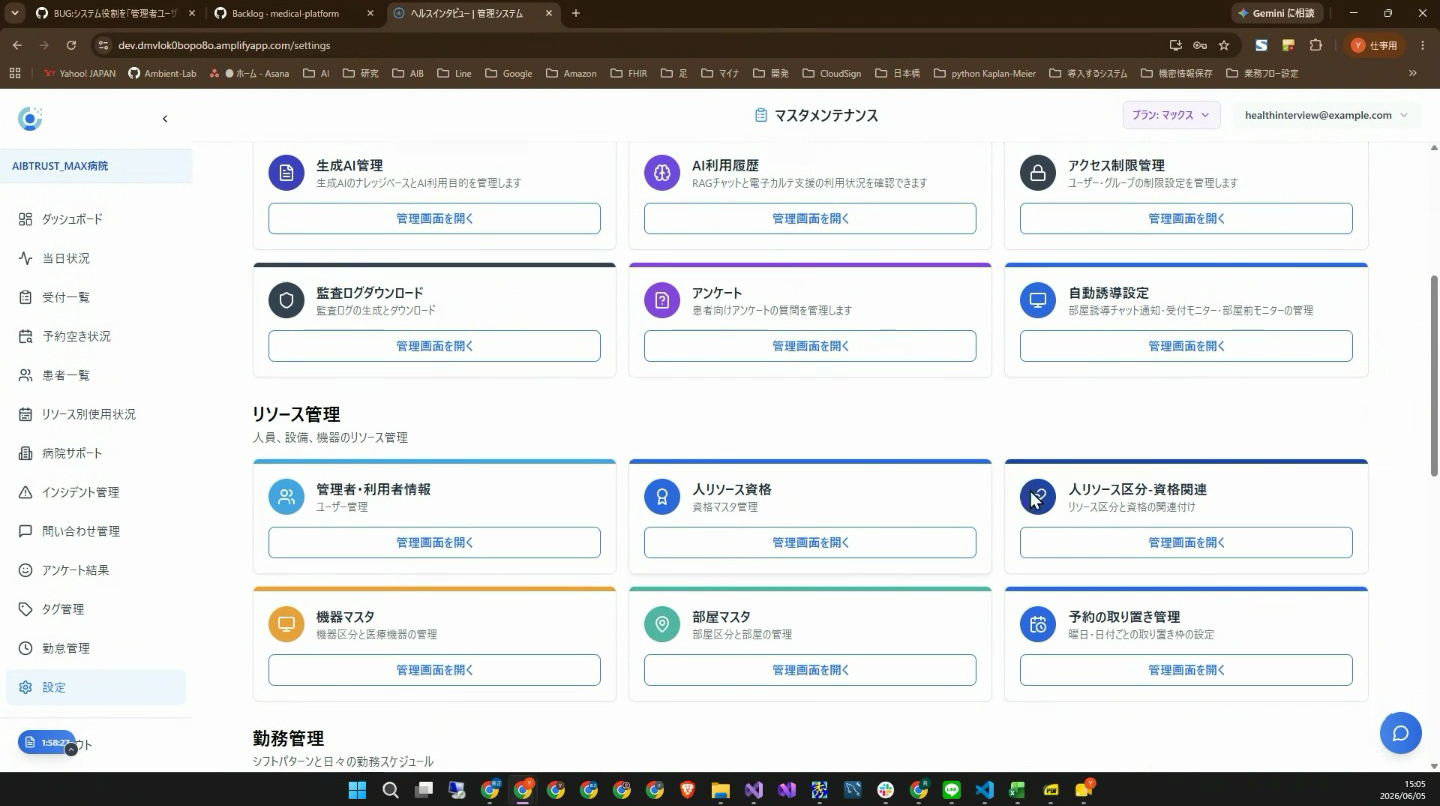Open 病院サポート in the sidebar

click(96, 453)
